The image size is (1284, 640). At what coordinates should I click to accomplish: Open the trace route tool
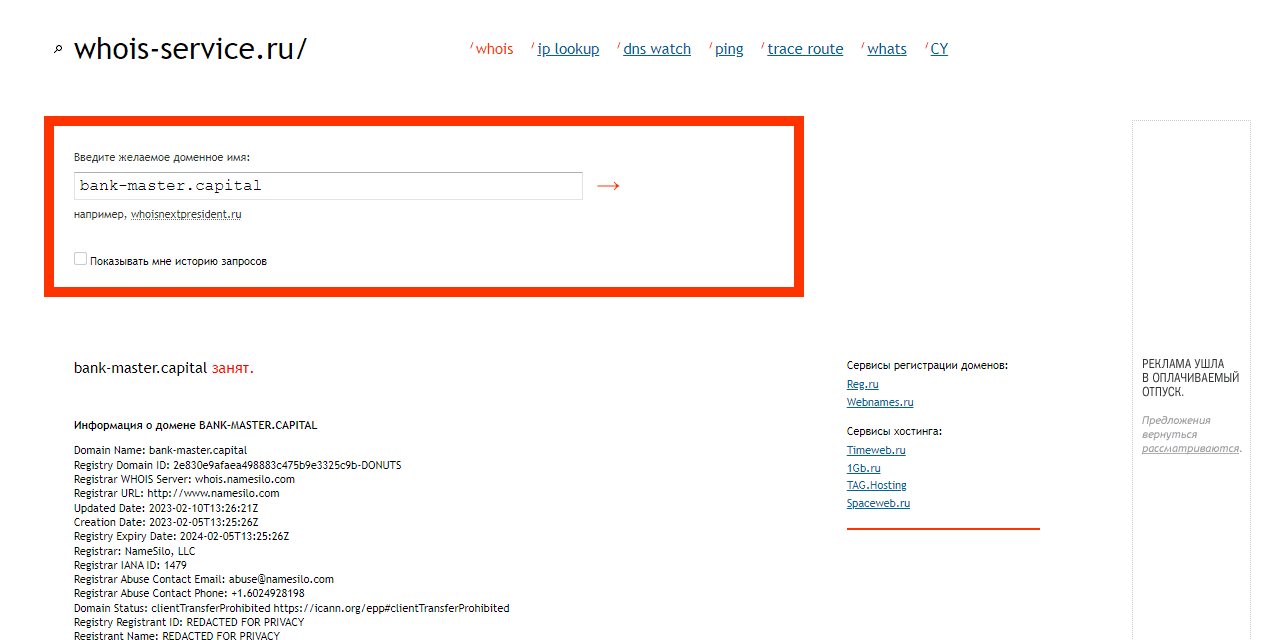[x=805, y=49]
